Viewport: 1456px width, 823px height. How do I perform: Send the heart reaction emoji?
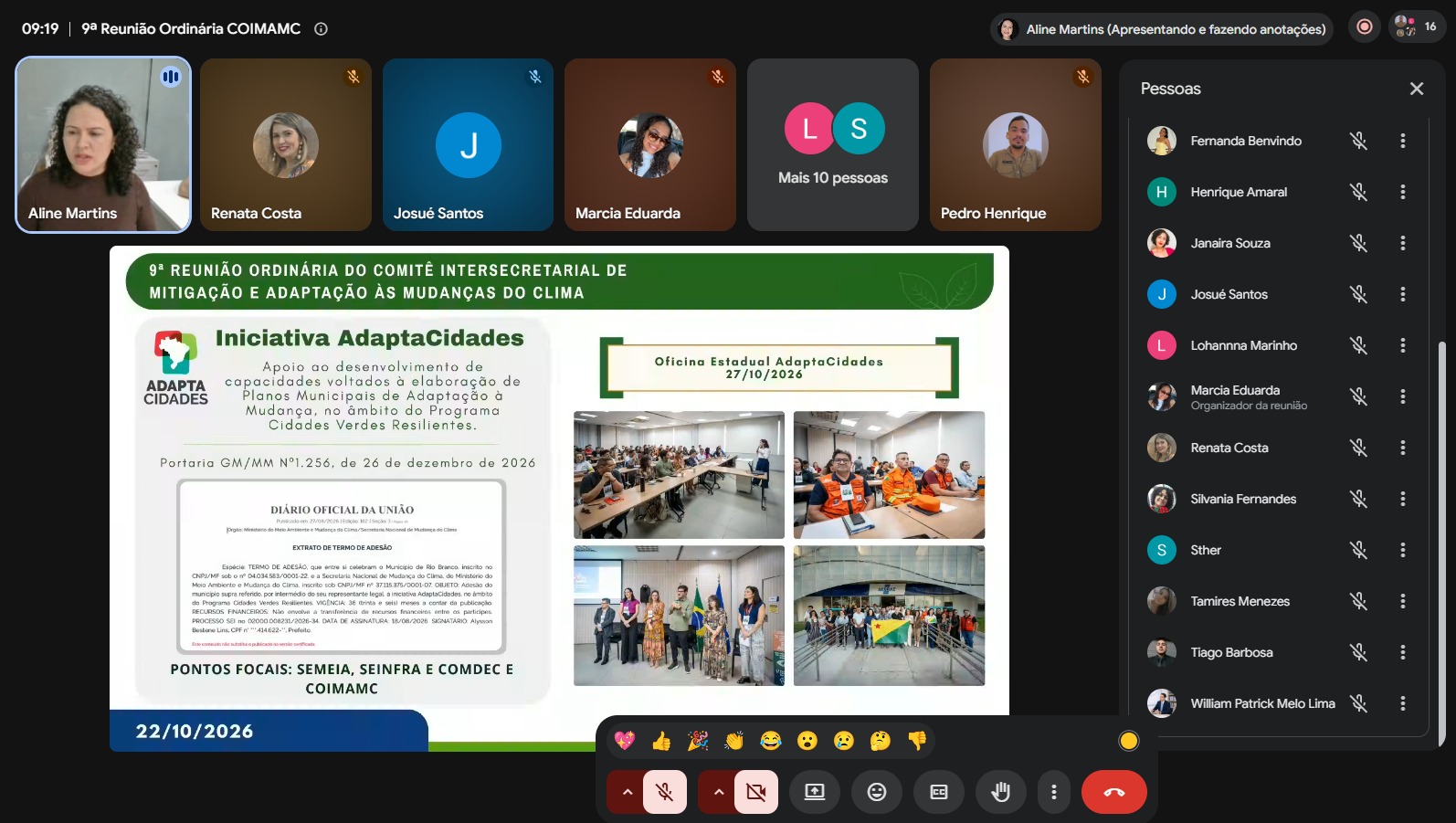coord(625,741)
